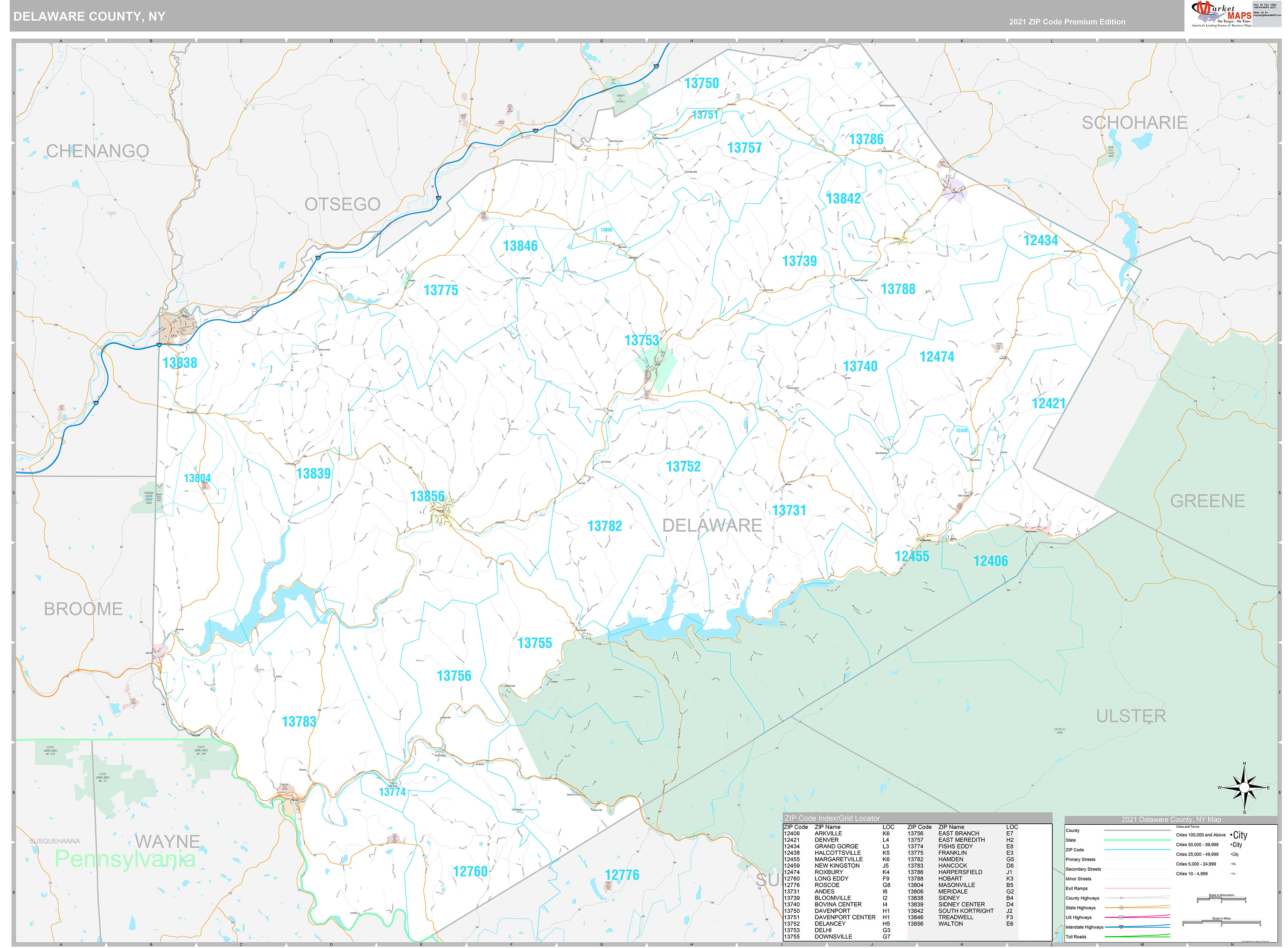The image size is (1288, 948).
Task: Click ZIP label 13731 on the map
Action: (789, 510)
